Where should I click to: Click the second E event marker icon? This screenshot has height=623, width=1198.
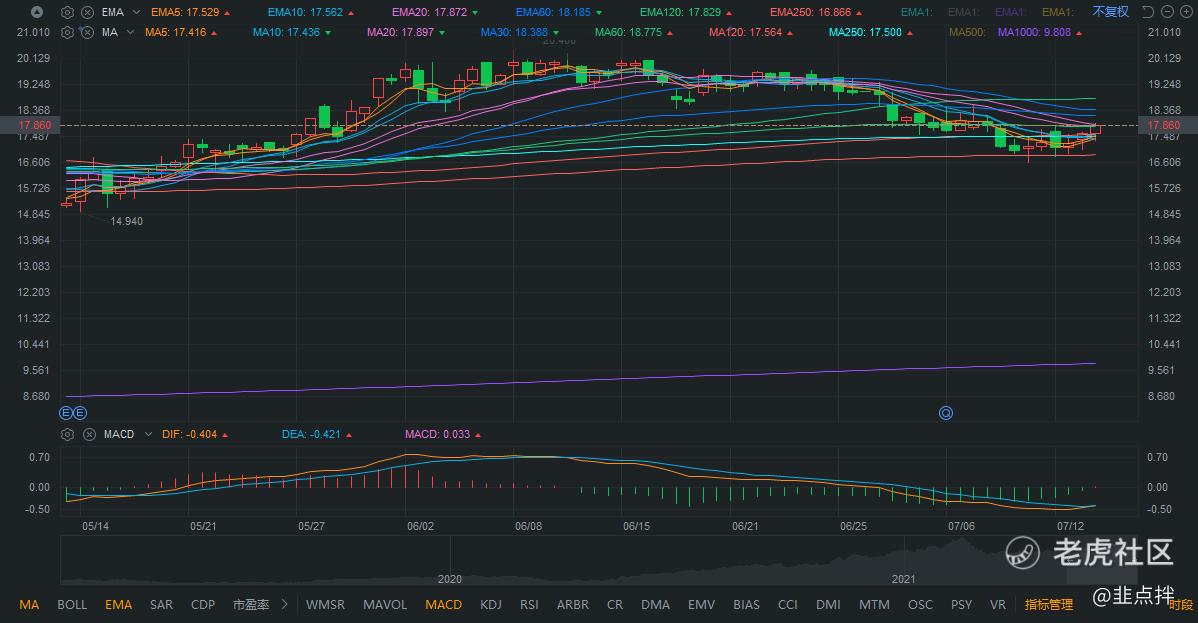[79, 413]
